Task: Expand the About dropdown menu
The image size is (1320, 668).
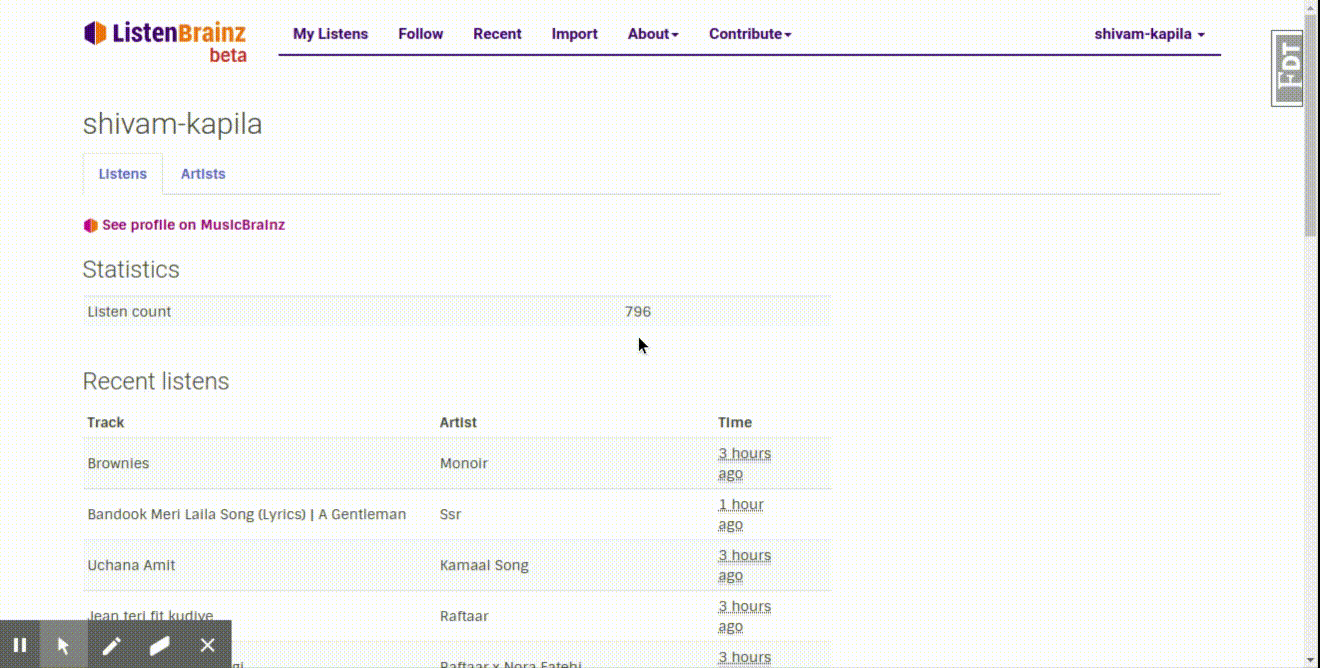Action: 653,34
